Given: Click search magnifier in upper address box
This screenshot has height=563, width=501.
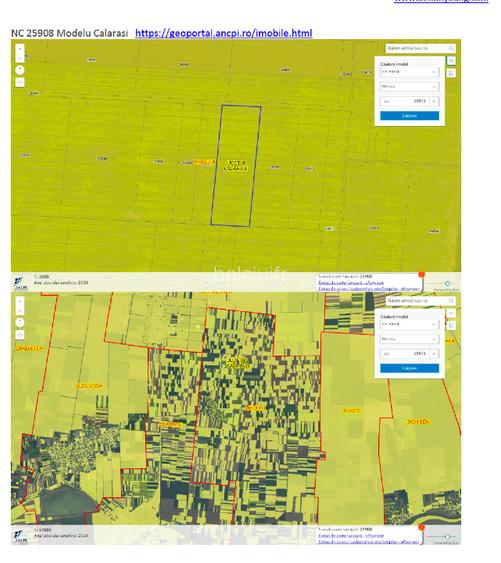Looking at the screenshot, I should [451, 48].
